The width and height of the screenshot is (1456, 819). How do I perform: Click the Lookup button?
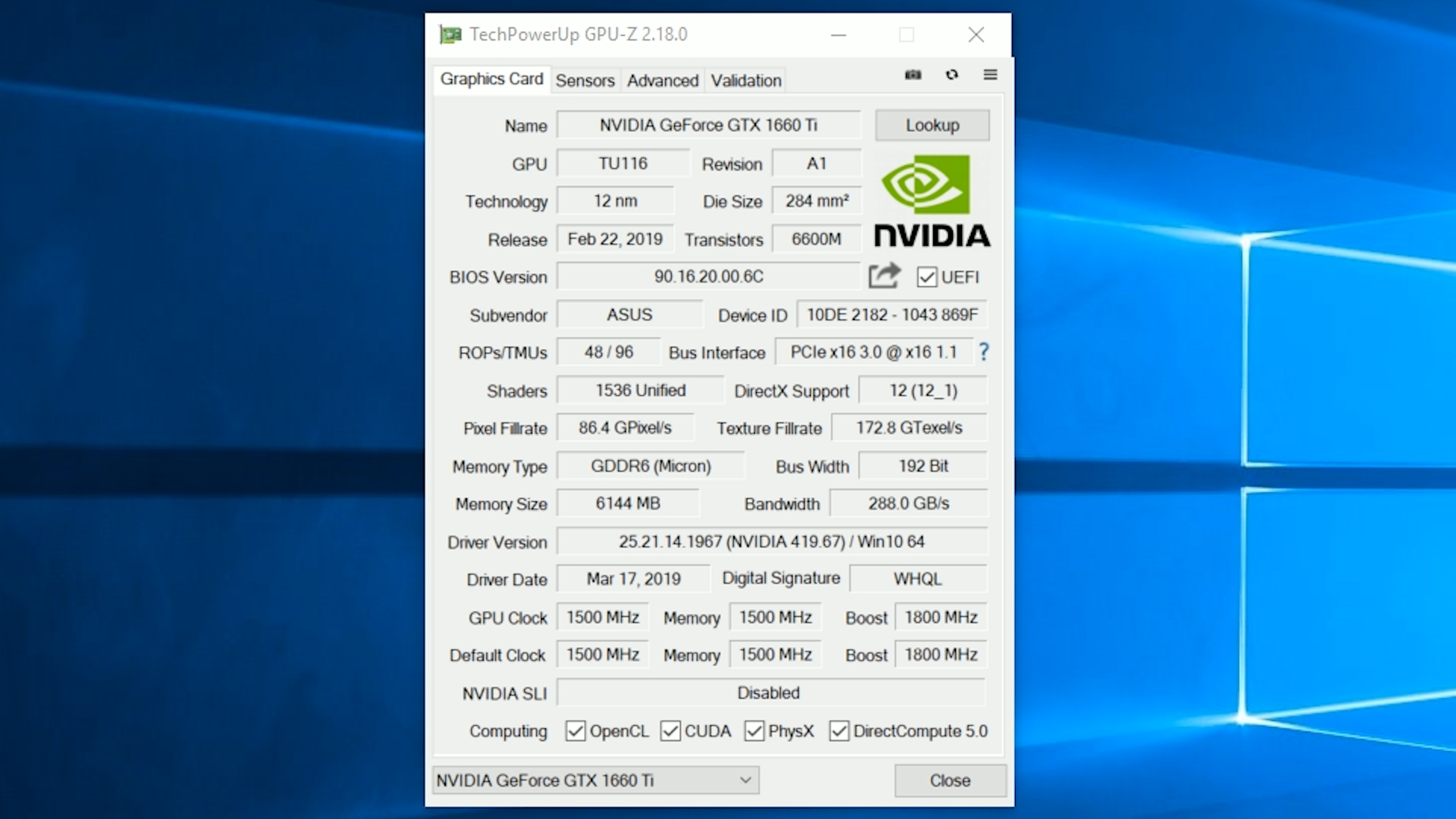[933, 125]
